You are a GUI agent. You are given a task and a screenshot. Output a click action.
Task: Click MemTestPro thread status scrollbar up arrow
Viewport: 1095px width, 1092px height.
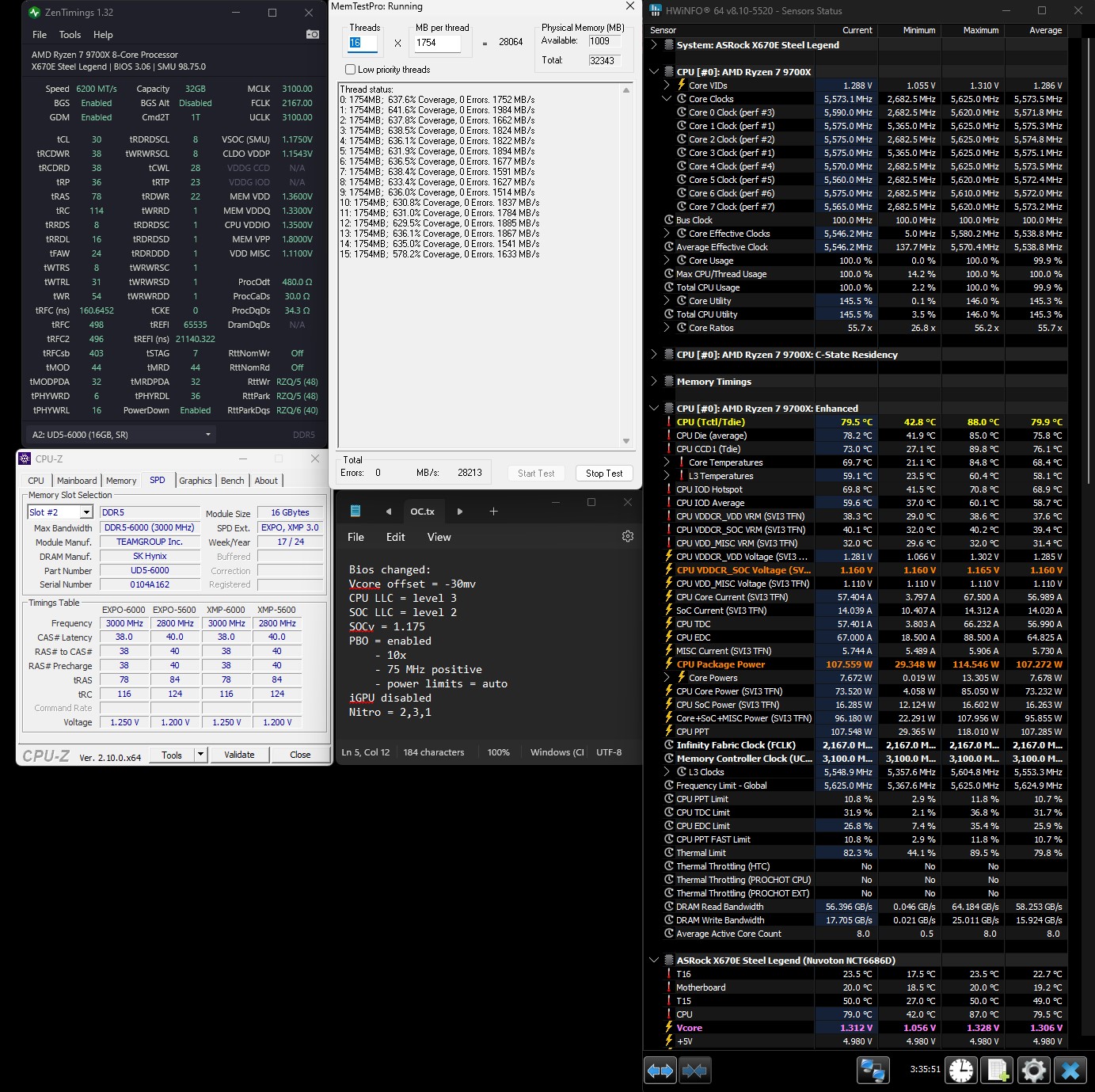coord(626,90)
